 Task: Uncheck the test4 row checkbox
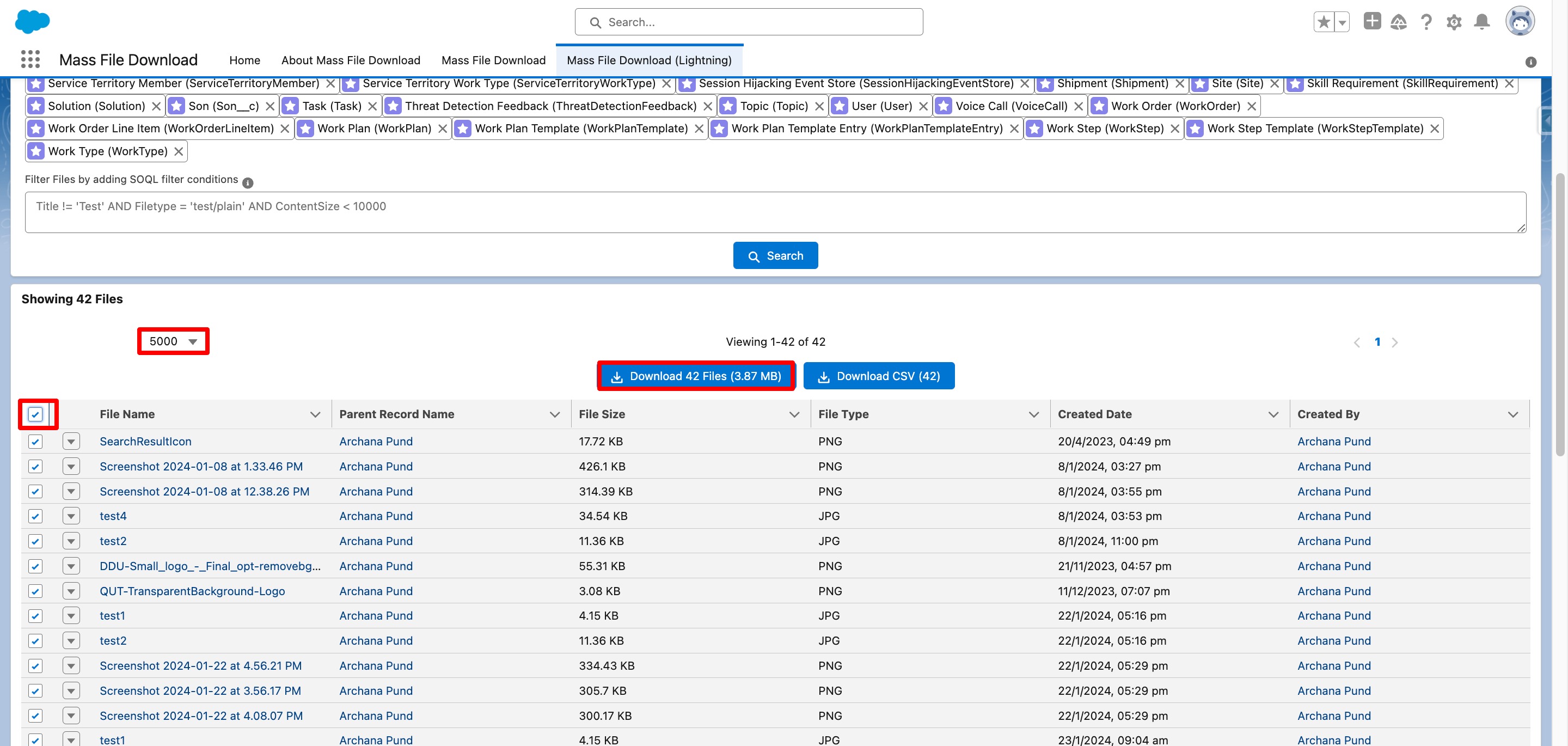pyautogui.click(x=35, y=516)
